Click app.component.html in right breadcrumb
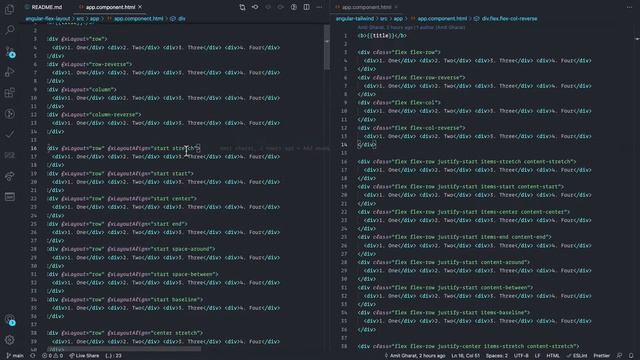The height and width of the screenshot is (360, 640). tap(442, 18)
